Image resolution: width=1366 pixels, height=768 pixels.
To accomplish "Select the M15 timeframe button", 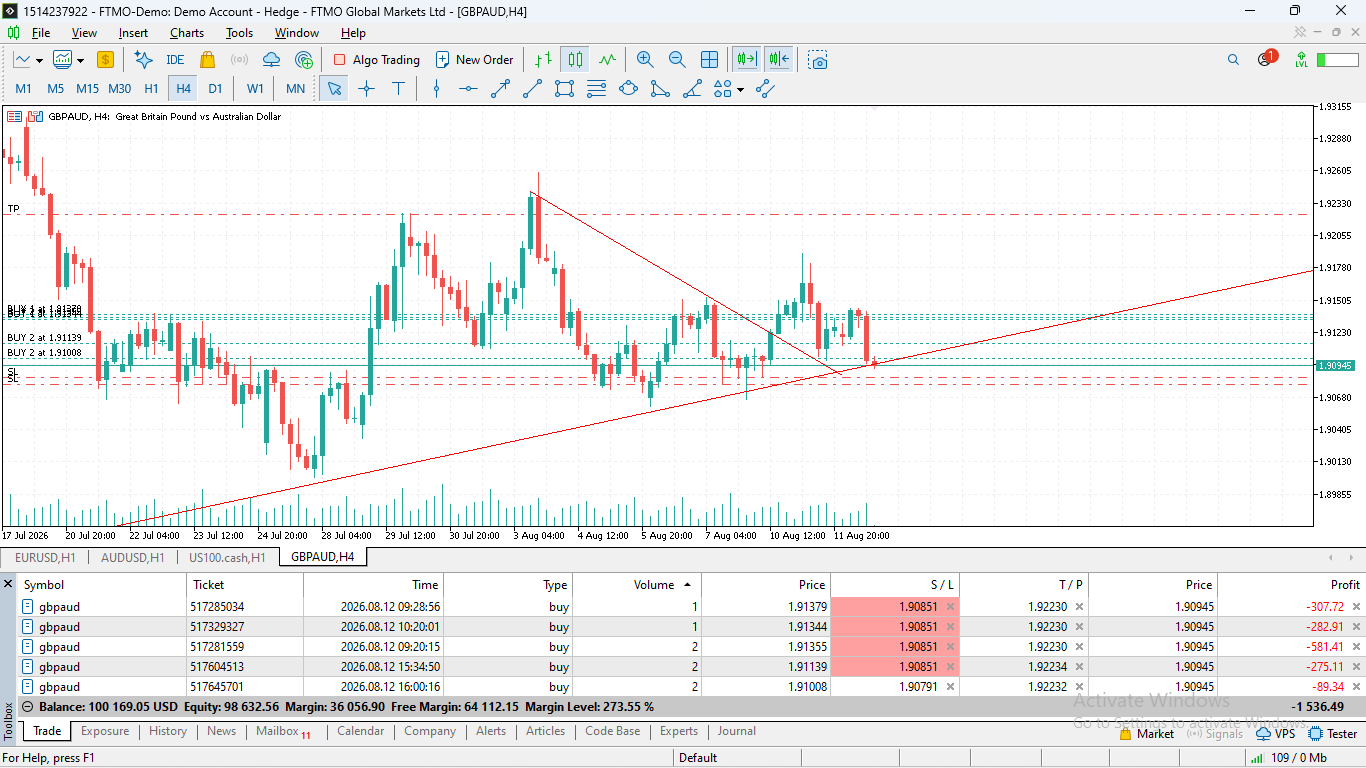I will coord(87,89).
